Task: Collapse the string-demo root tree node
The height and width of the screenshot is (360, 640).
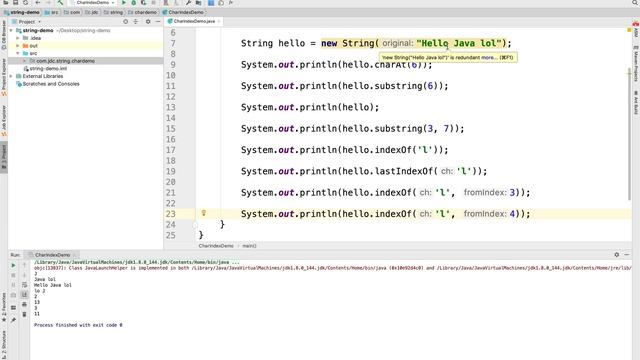Action: click(x=11, y=31)
